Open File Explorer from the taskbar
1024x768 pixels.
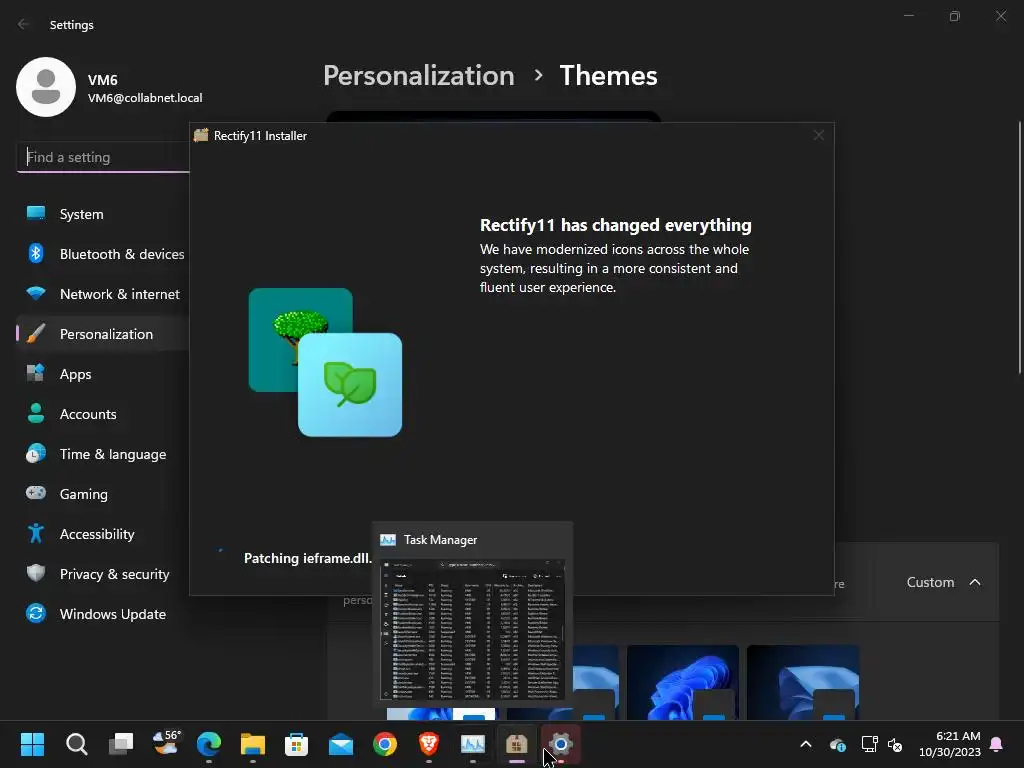pyautogui.click(x=253, y=744)
